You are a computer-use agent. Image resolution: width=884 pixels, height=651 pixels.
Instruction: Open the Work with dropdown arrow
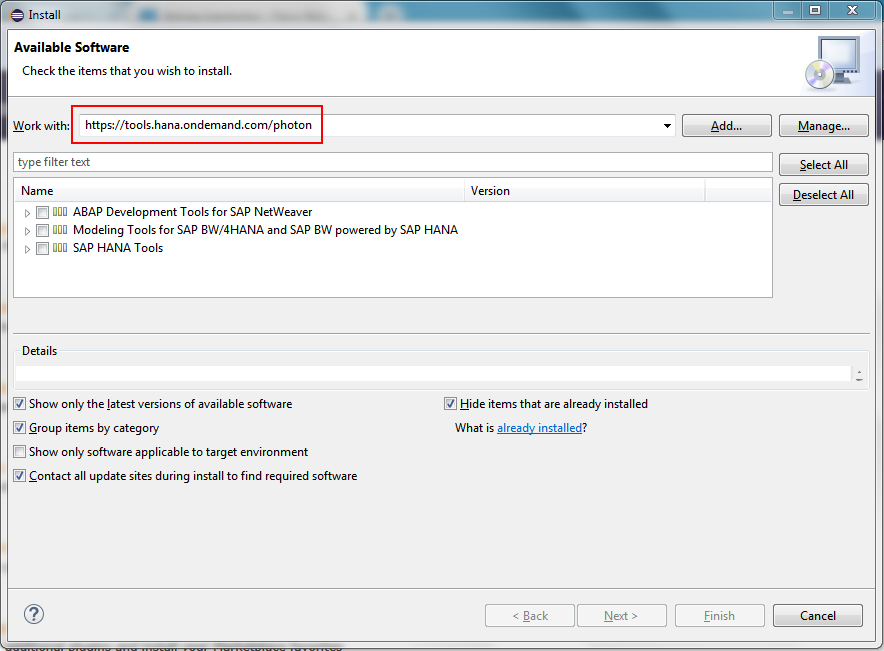667,126
